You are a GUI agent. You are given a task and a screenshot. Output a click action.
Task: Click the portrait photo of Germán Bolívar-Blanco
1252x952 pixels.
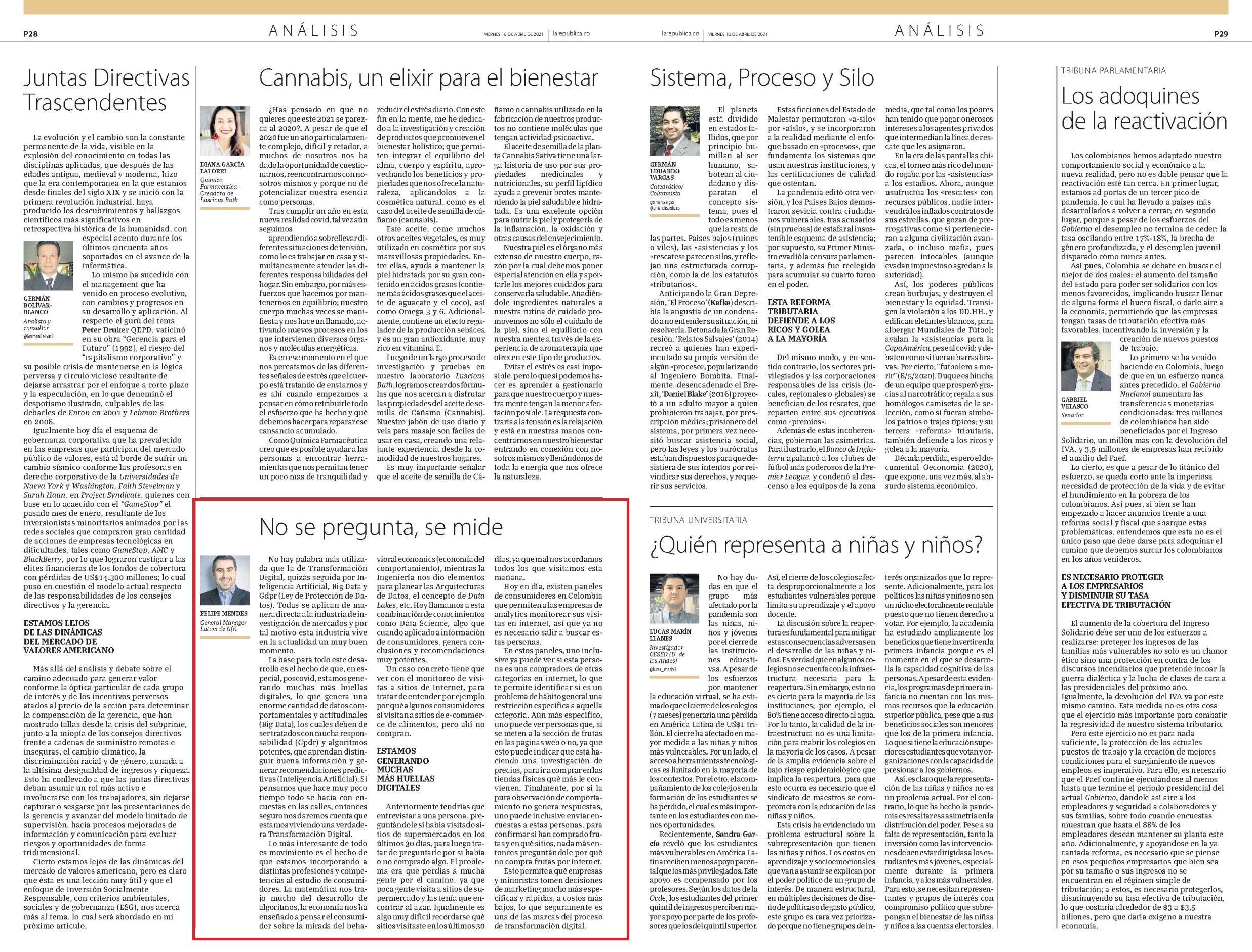pos(48,266)
